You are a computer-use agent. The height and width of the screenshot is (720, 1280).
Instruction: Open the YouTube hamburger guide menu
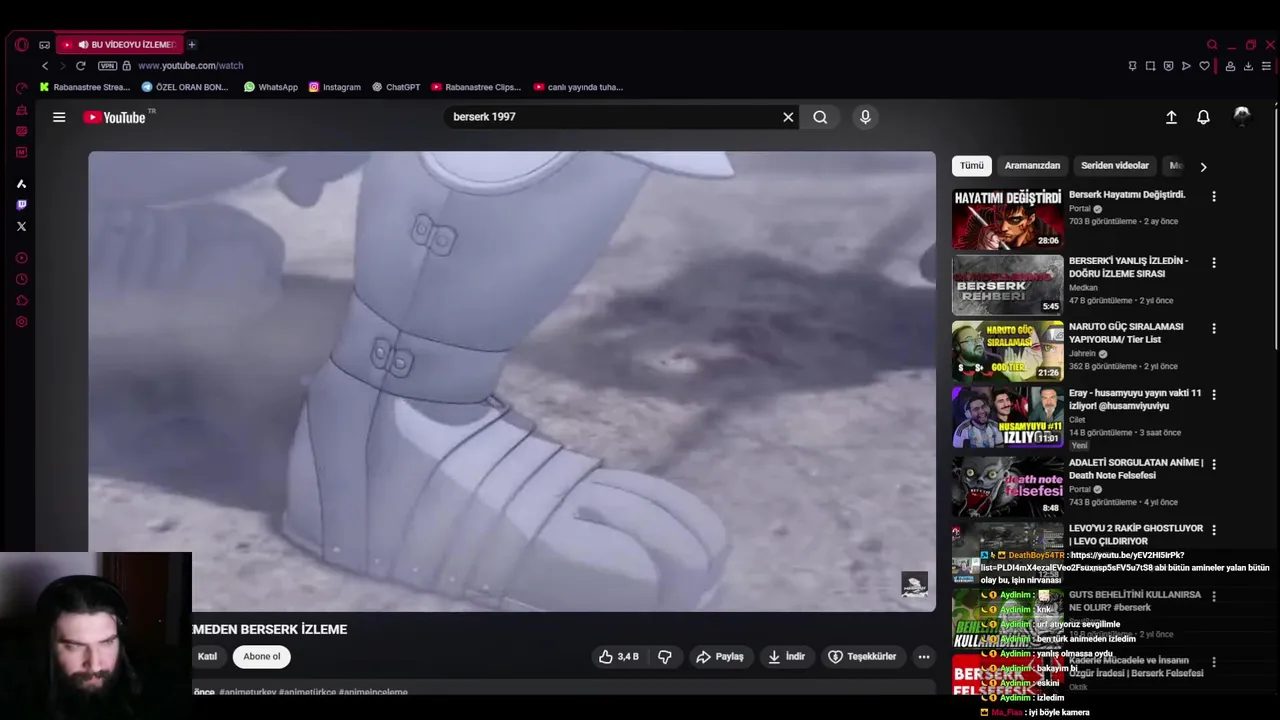(x=59, y=117)
